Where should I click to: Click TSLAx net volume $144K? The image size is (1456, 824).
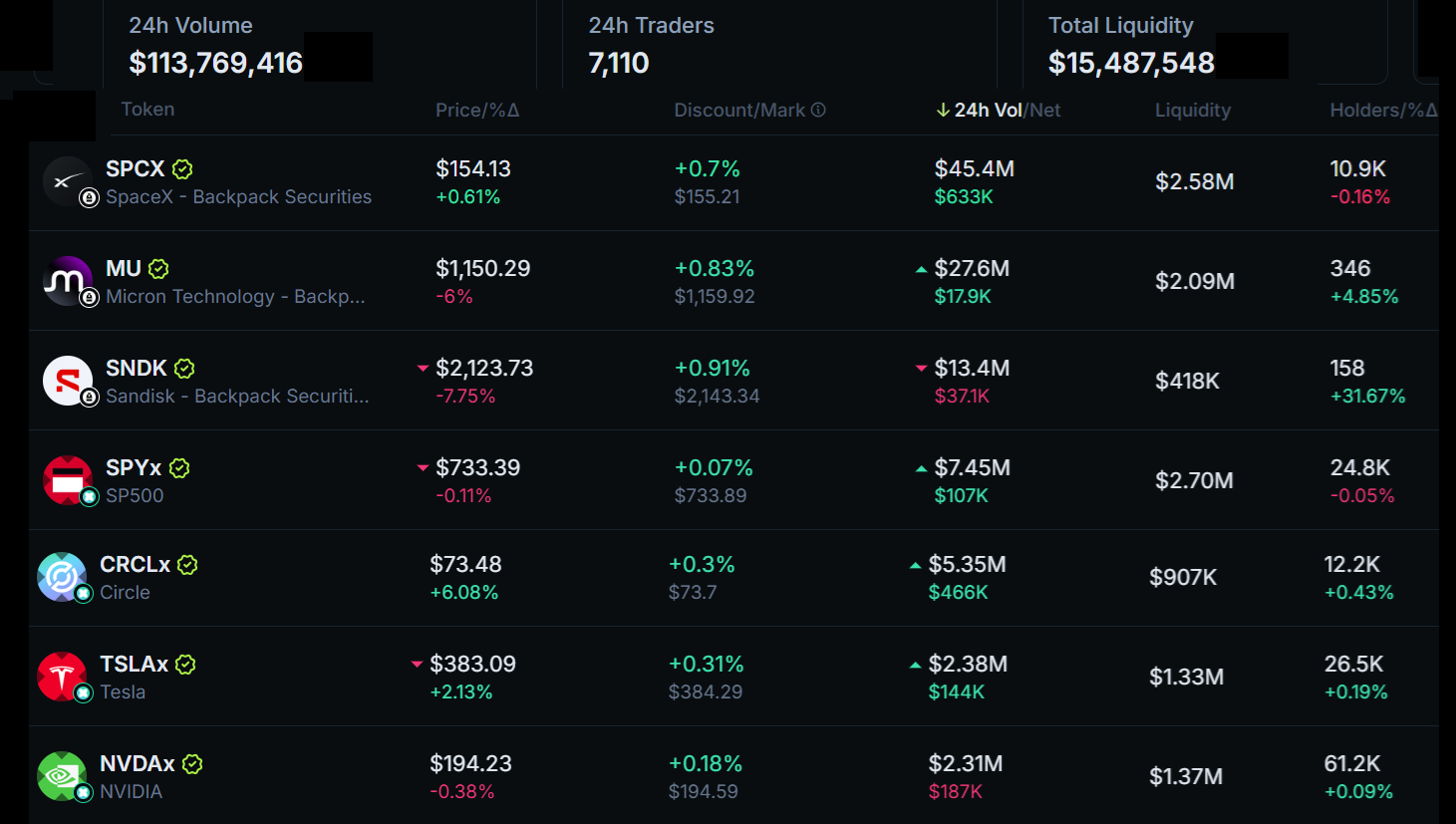click(x=957, y=691)
